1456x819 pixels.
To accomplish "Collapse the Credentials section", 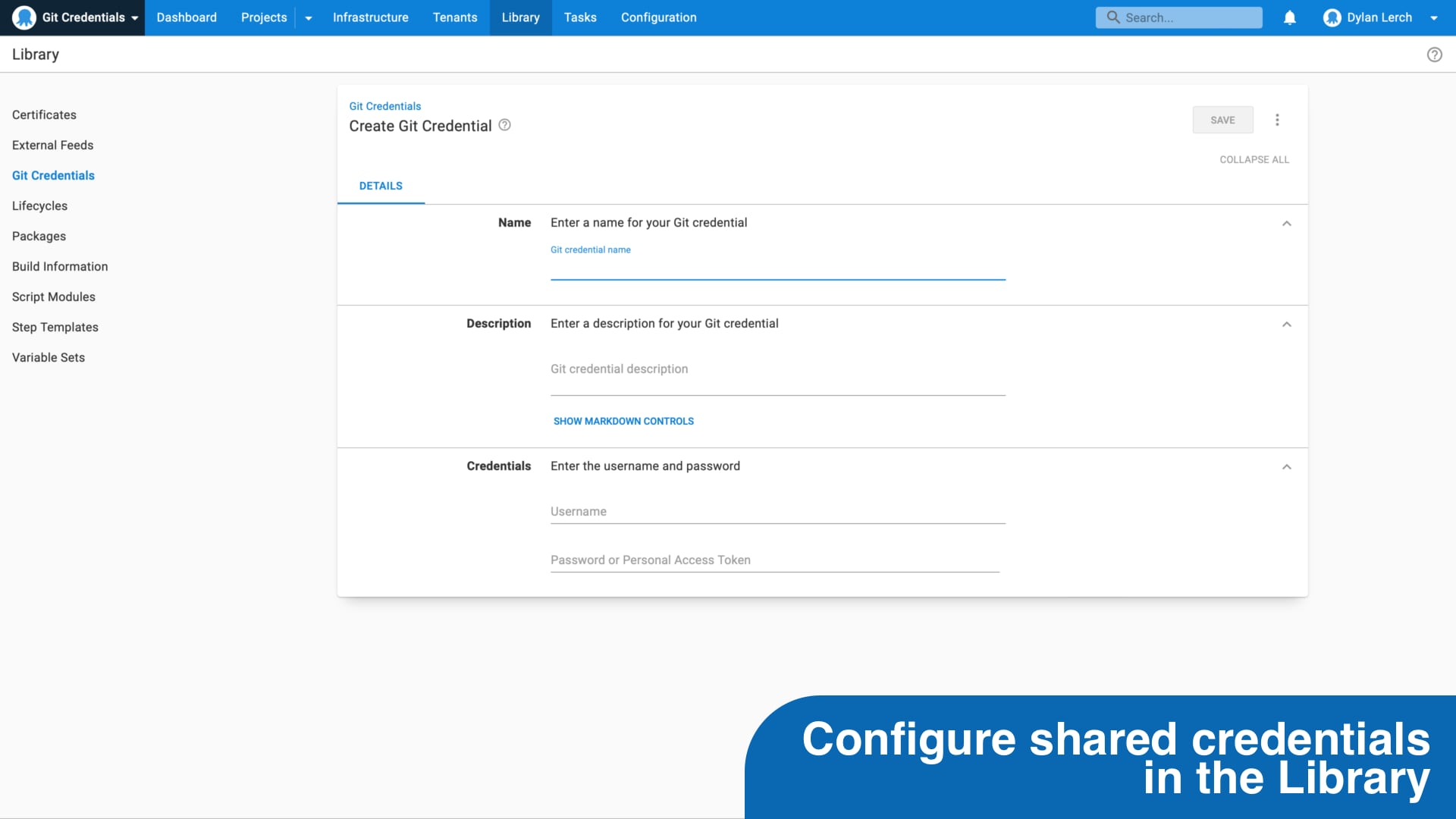I will pyautogui.click(x=1286, y=466).
